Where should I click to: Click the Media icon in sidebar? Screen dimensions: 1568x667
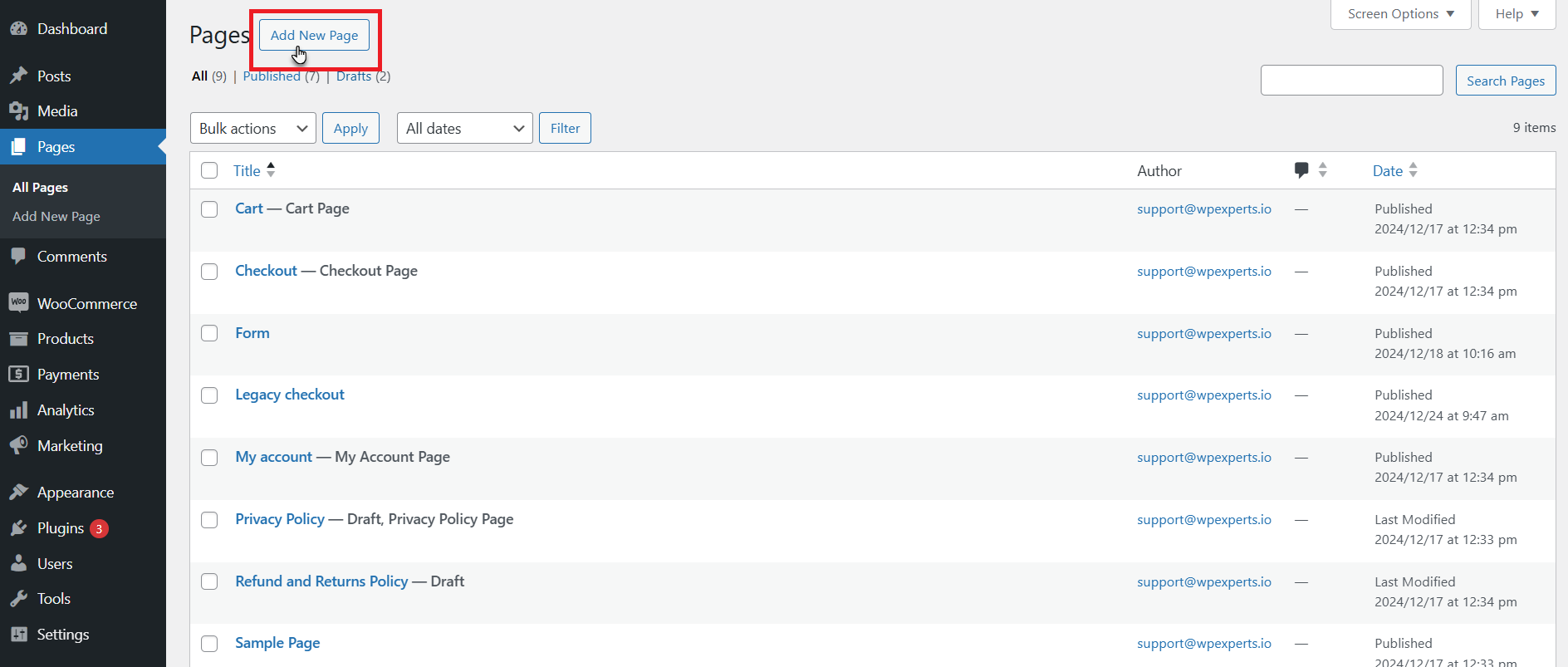[x=18, y=111]
